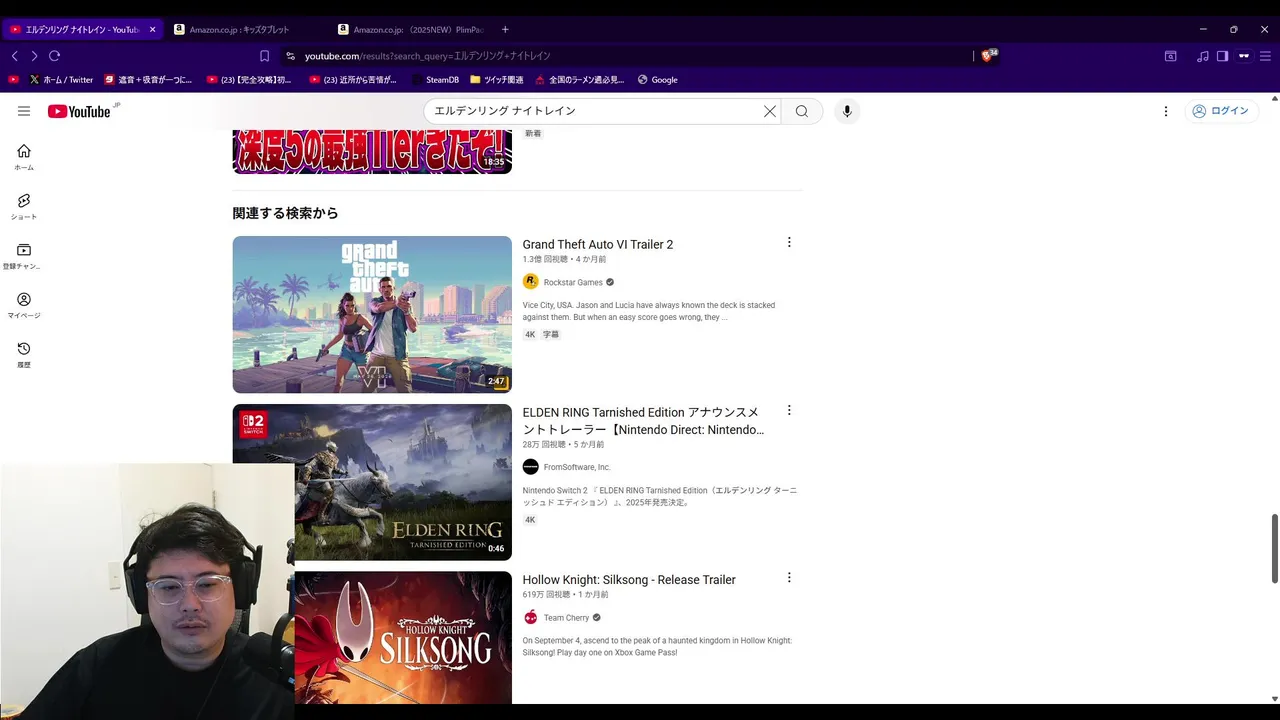Open the music note playlist icon in toolbar
The width and height of the screenshot is (1280, 720).
tap(1202, 56)
